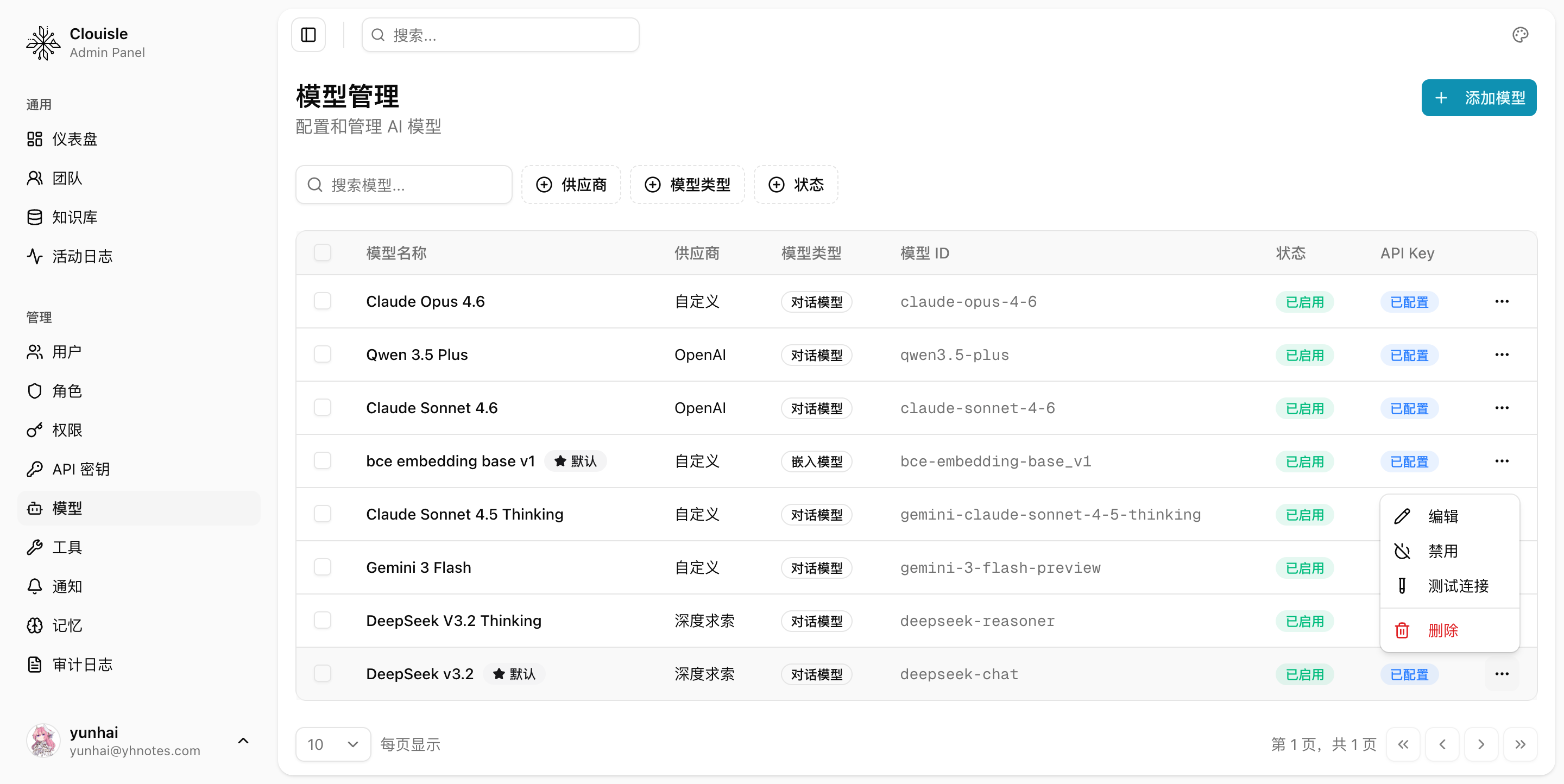Select all models with header checkbox
Screen dimensions: 1564x784
323,252
